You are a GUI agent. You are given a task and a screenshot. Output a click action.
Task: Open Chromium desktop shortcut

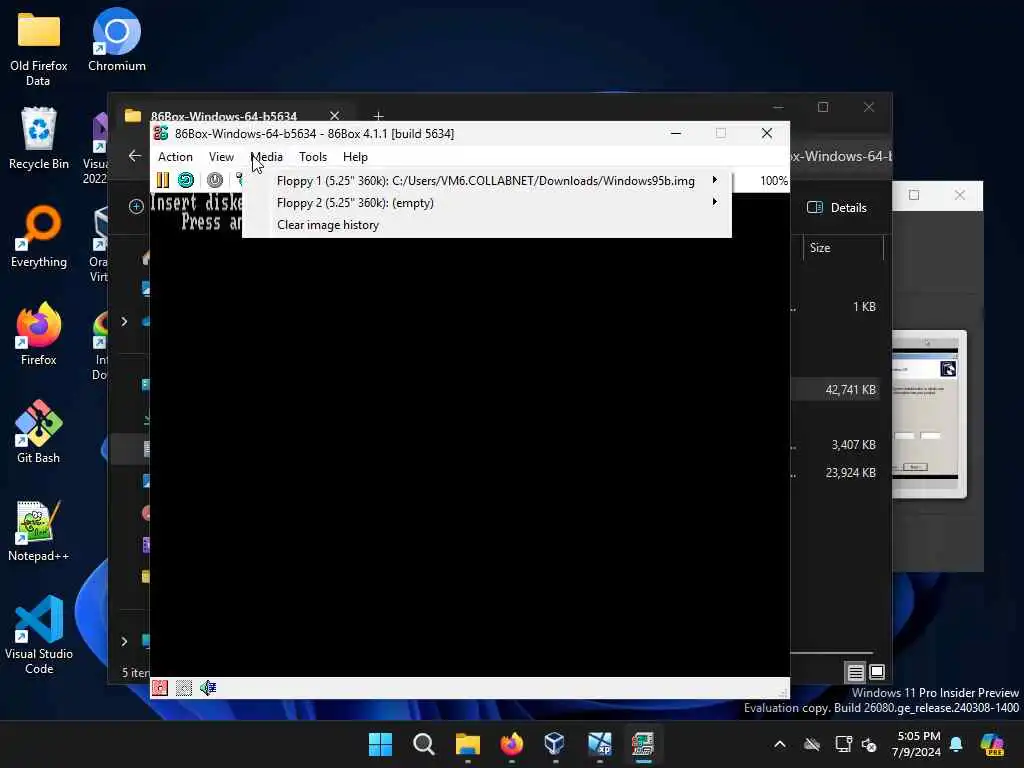[x=117, y=40]
